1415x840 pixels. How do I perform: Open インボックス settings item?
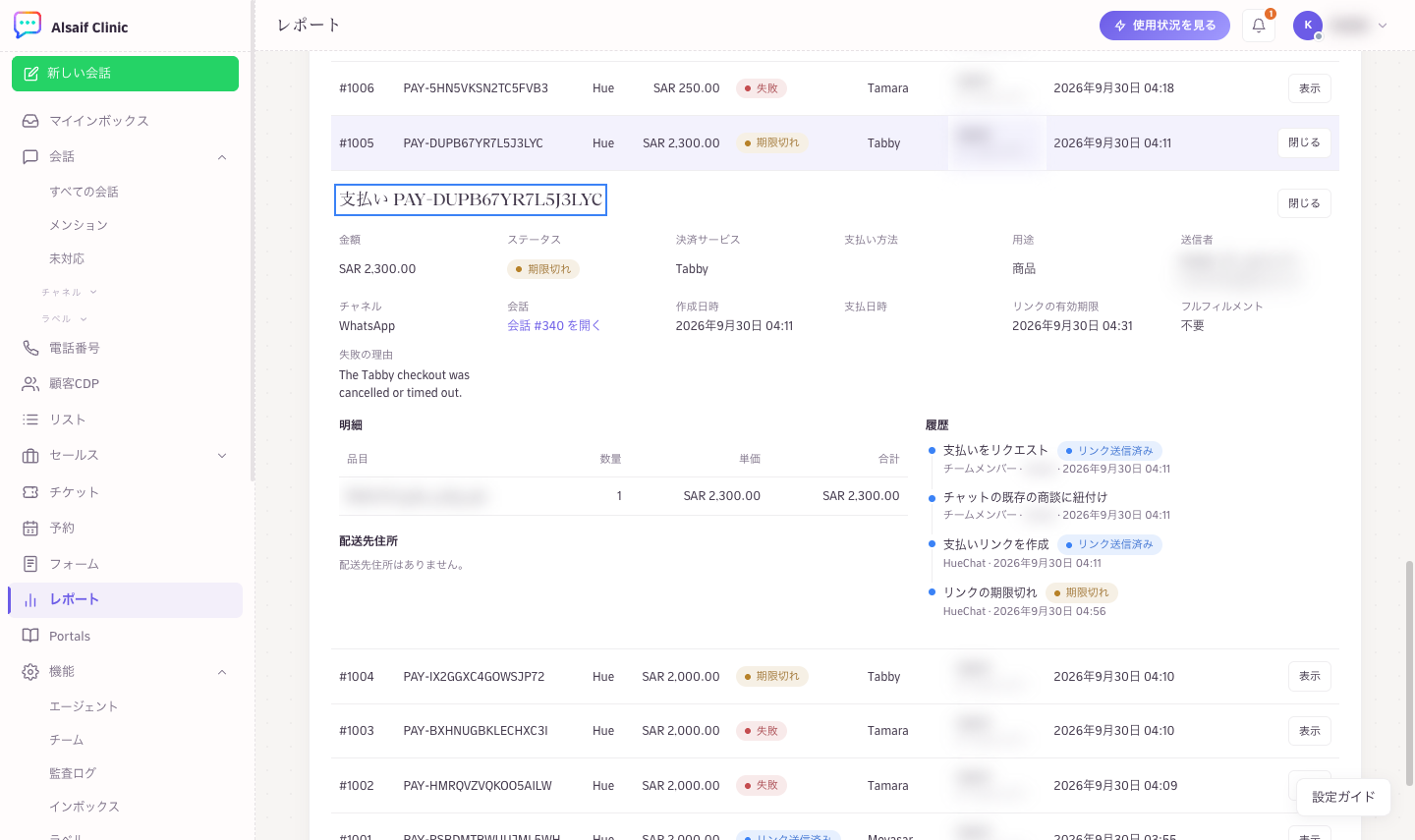click(x=85, y=807)
